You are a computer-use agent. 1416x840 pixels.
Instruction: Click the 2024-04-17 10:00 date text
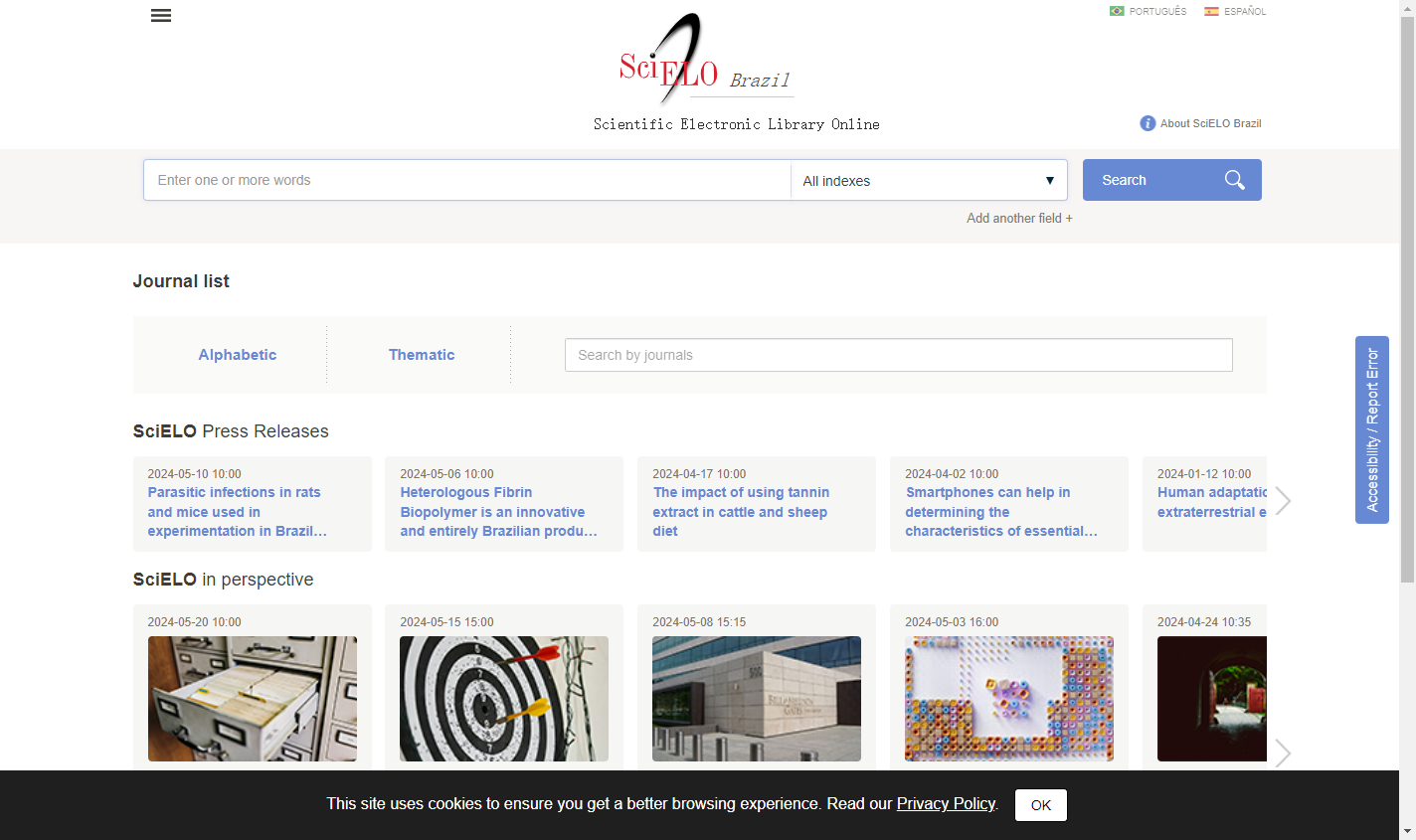click(x=699, y=474)
